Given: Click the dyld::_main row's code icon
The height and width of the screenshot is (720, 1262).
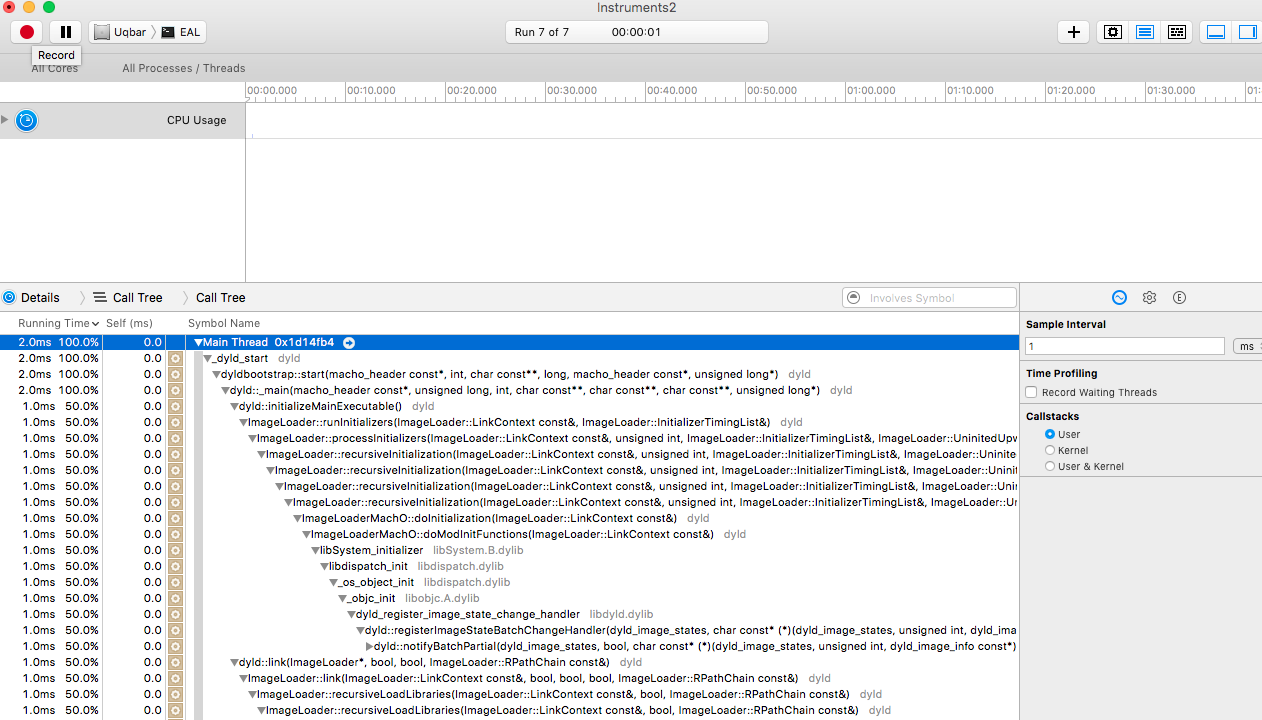Looking at the screenshot, I should [175, 390].
